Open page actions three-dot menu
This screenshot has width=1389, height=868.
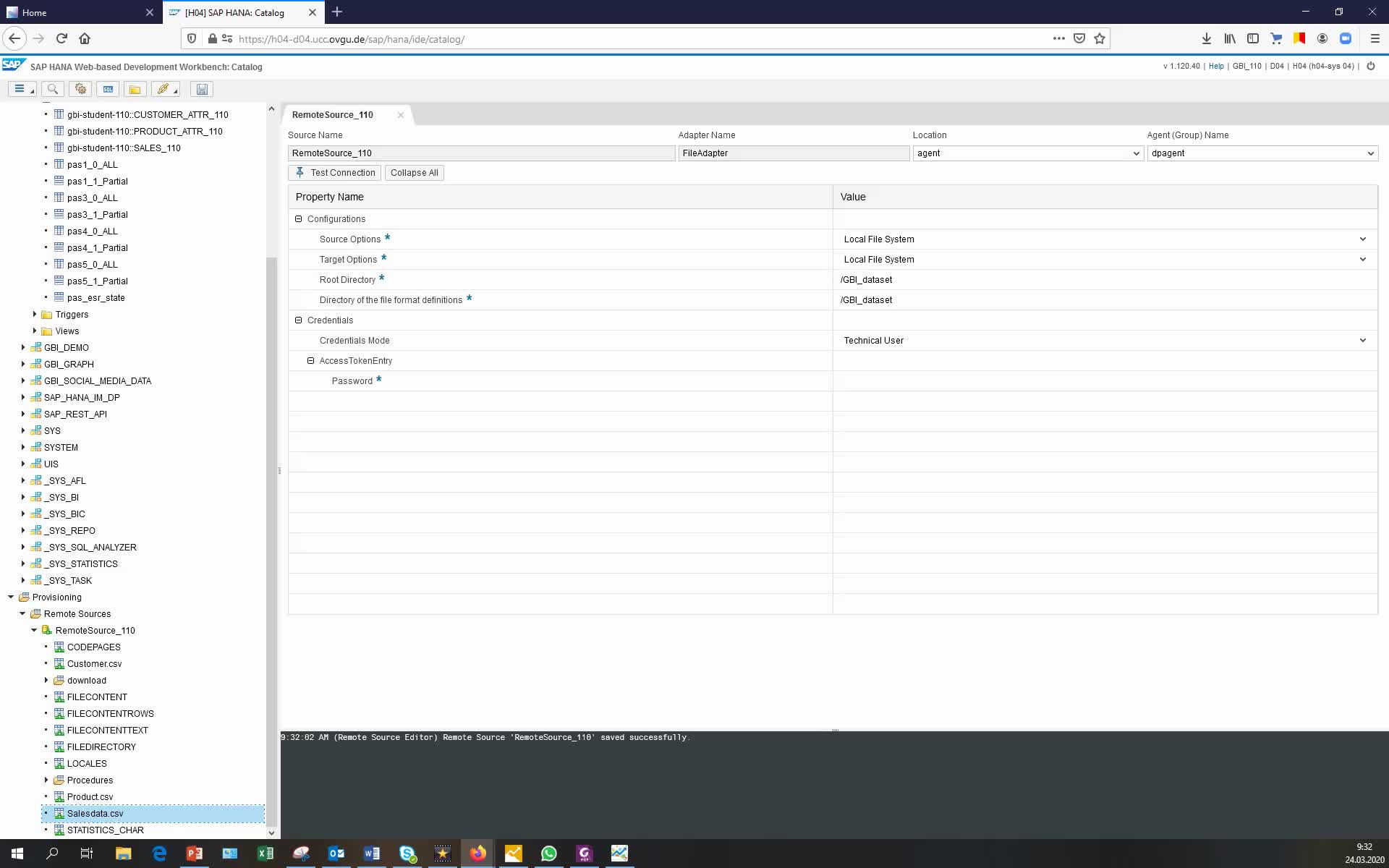click(x=1058, y=38)
